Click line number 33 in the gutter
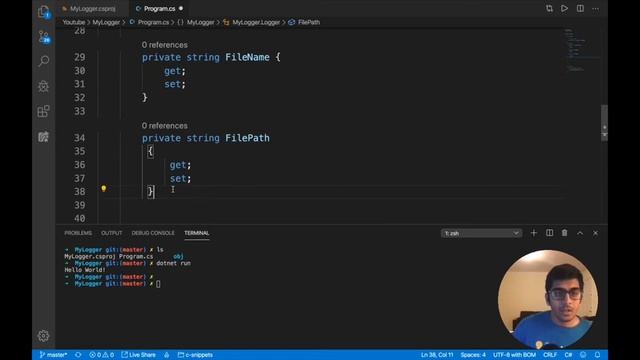The height and width of the screenshot is (360, 640). click(80, 111)
